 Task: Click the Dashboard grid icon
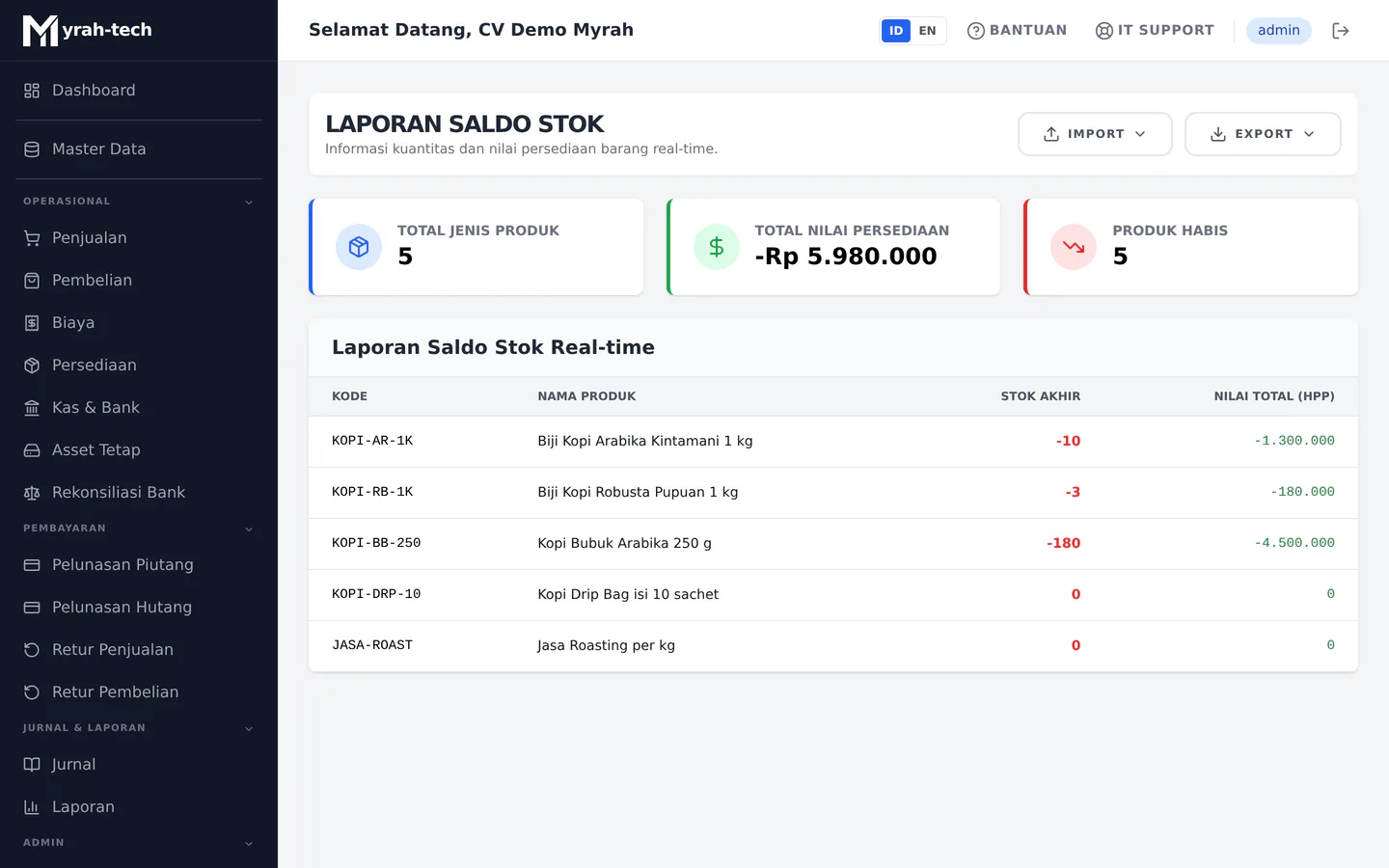coord(32,91)
